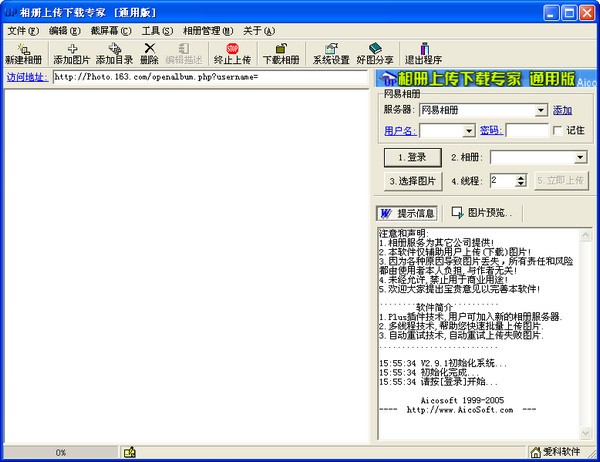
Task: Click the 0% upload progress bar
Action: pyautogui.click(x=61, y=452)
